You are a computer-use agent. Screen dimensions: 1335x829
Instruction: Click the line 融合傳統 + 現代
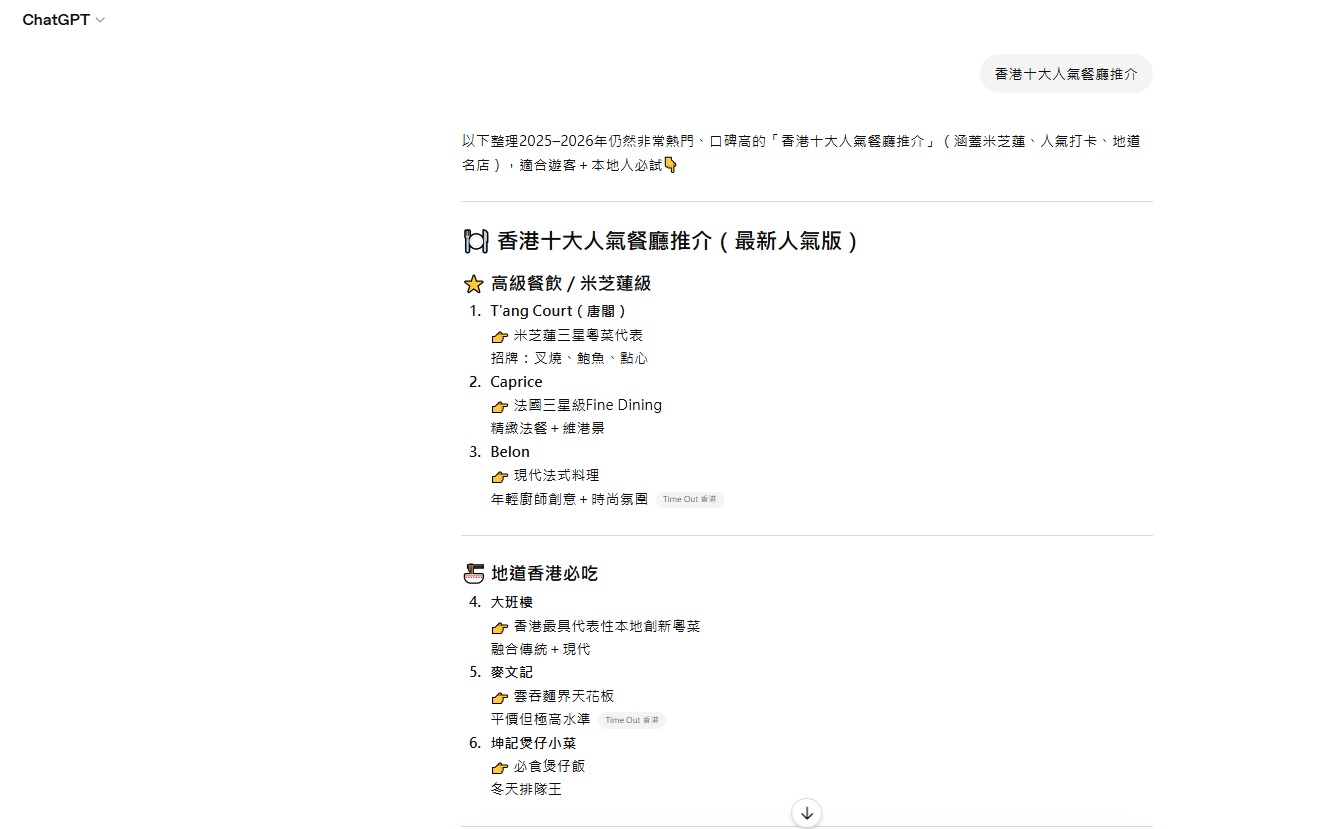(540, 649)
